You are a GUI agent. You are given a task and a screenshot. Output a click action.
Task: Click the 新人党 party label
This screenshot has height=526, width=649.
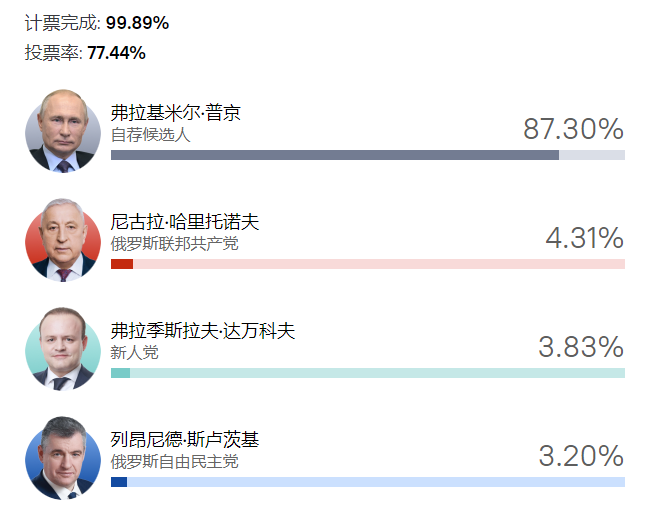135,352
